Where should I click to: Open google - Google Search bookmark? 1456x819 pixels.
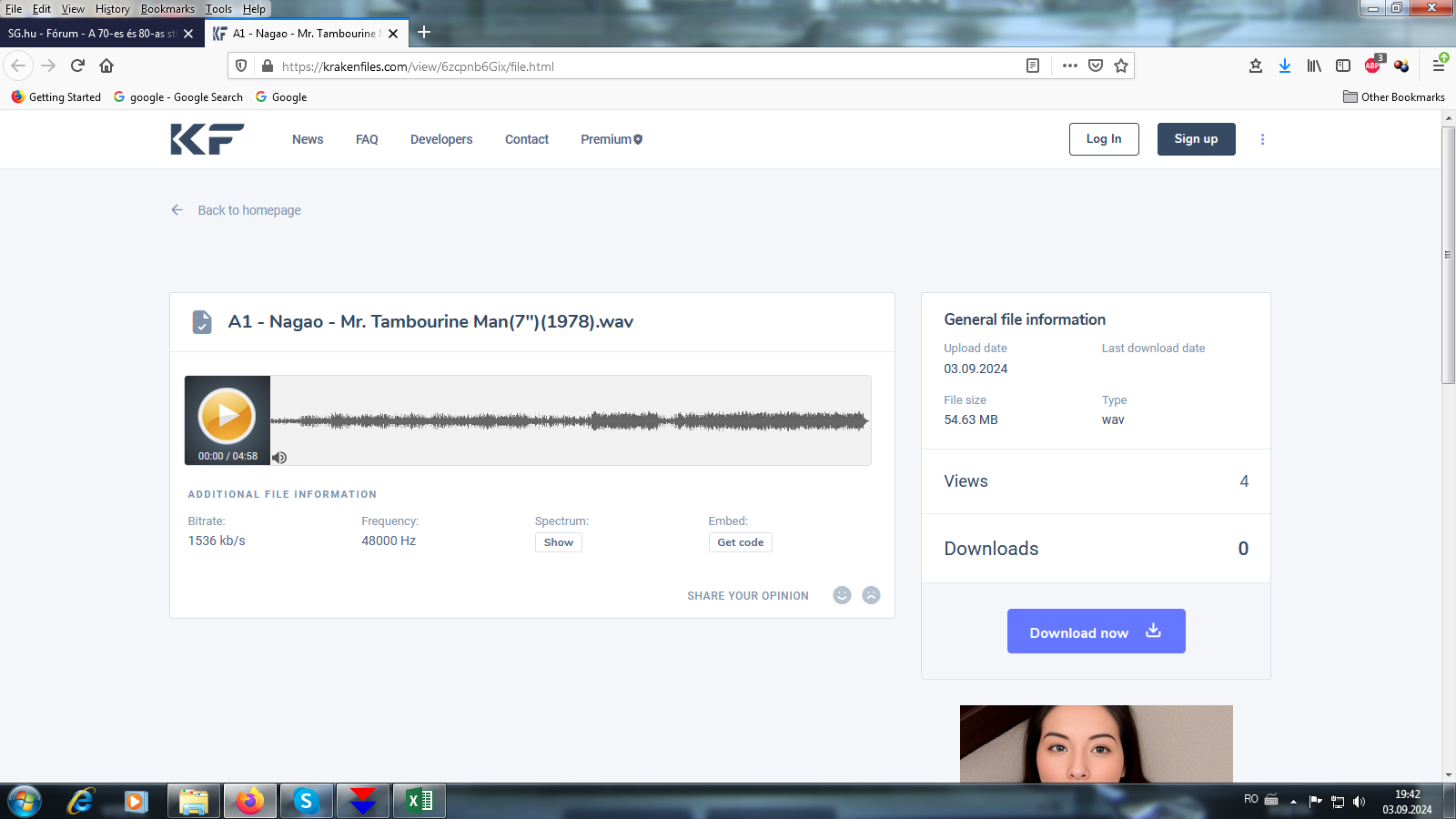click(178, 96)
